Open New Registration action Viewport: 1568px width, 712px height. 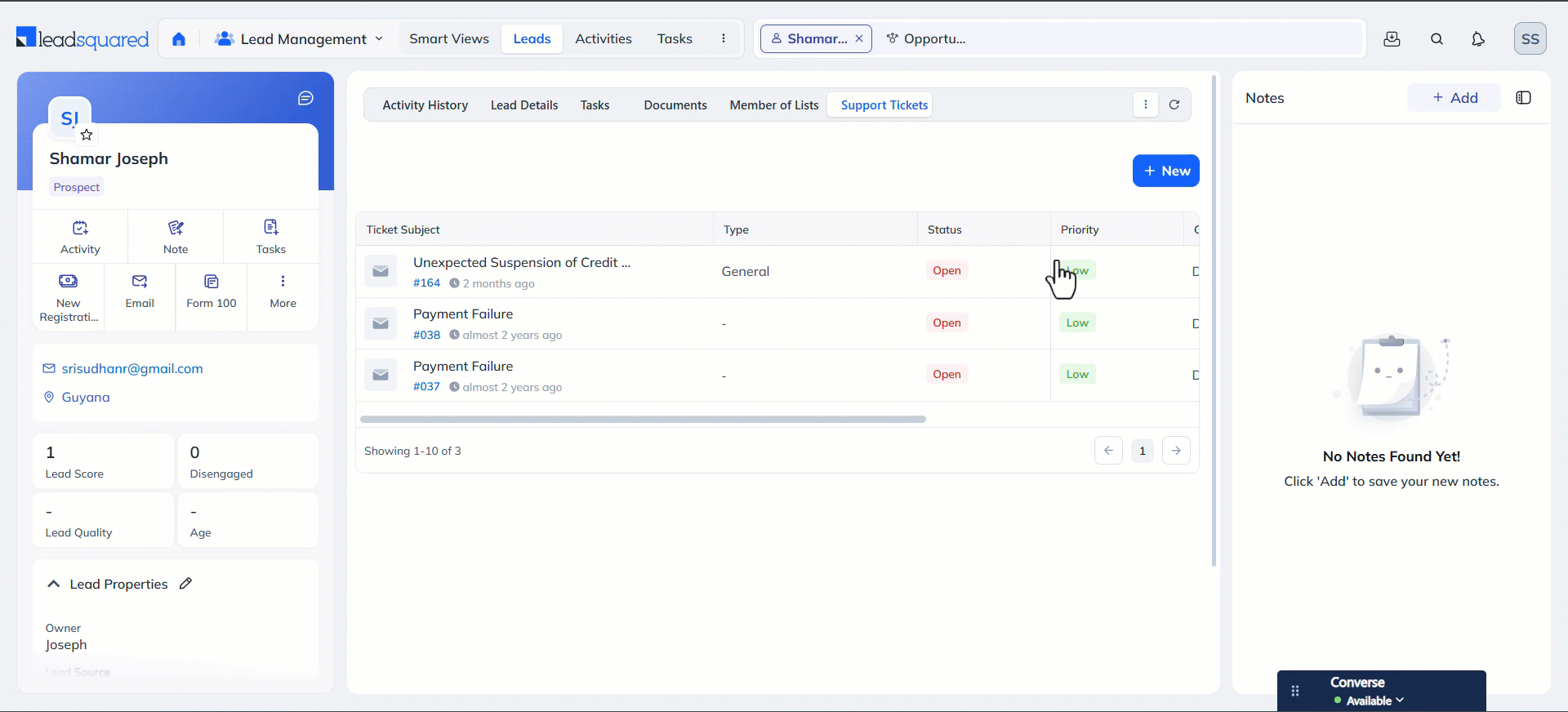(x=69, y=297)
